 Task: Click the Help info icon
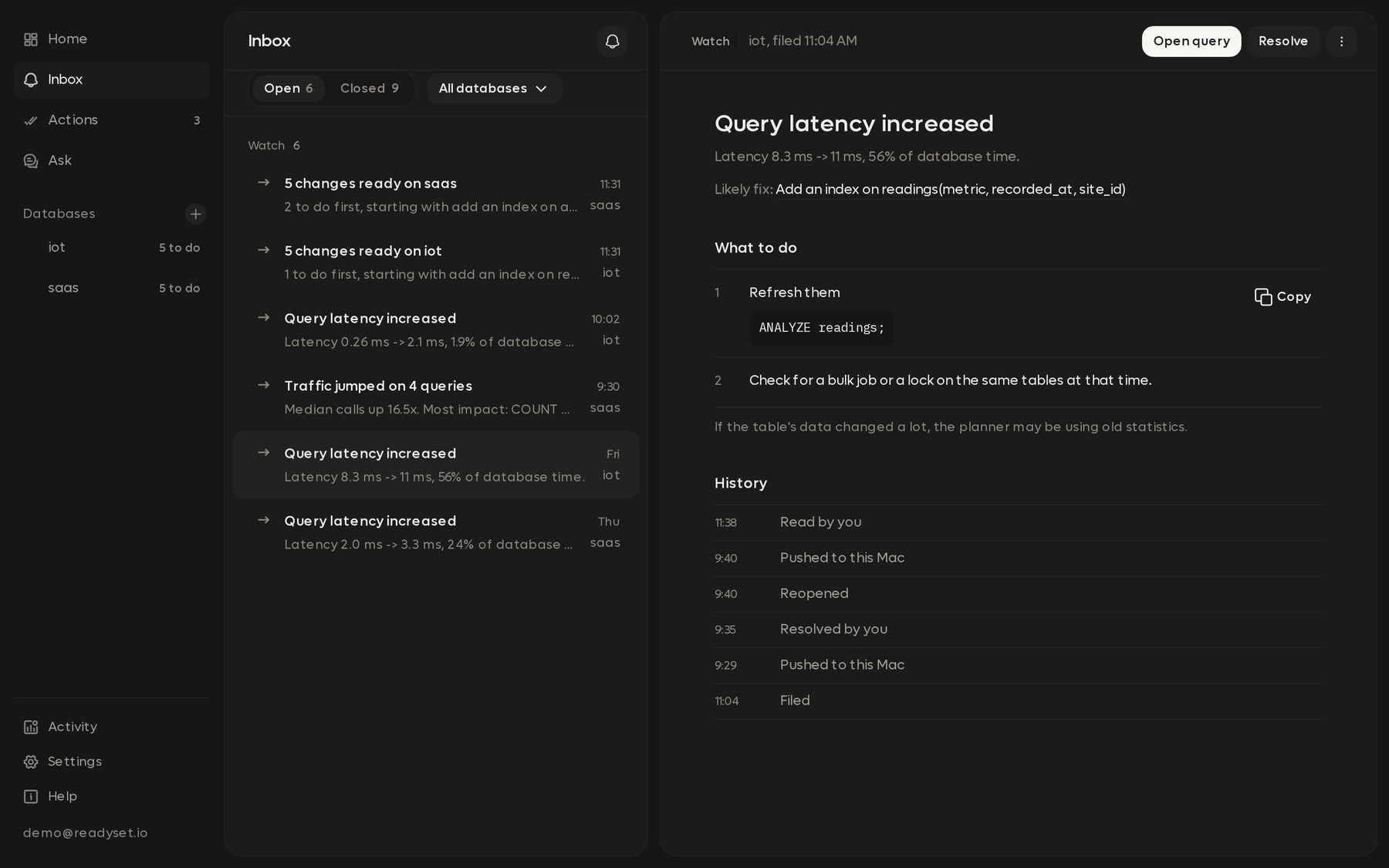click(x=31, y=796)
